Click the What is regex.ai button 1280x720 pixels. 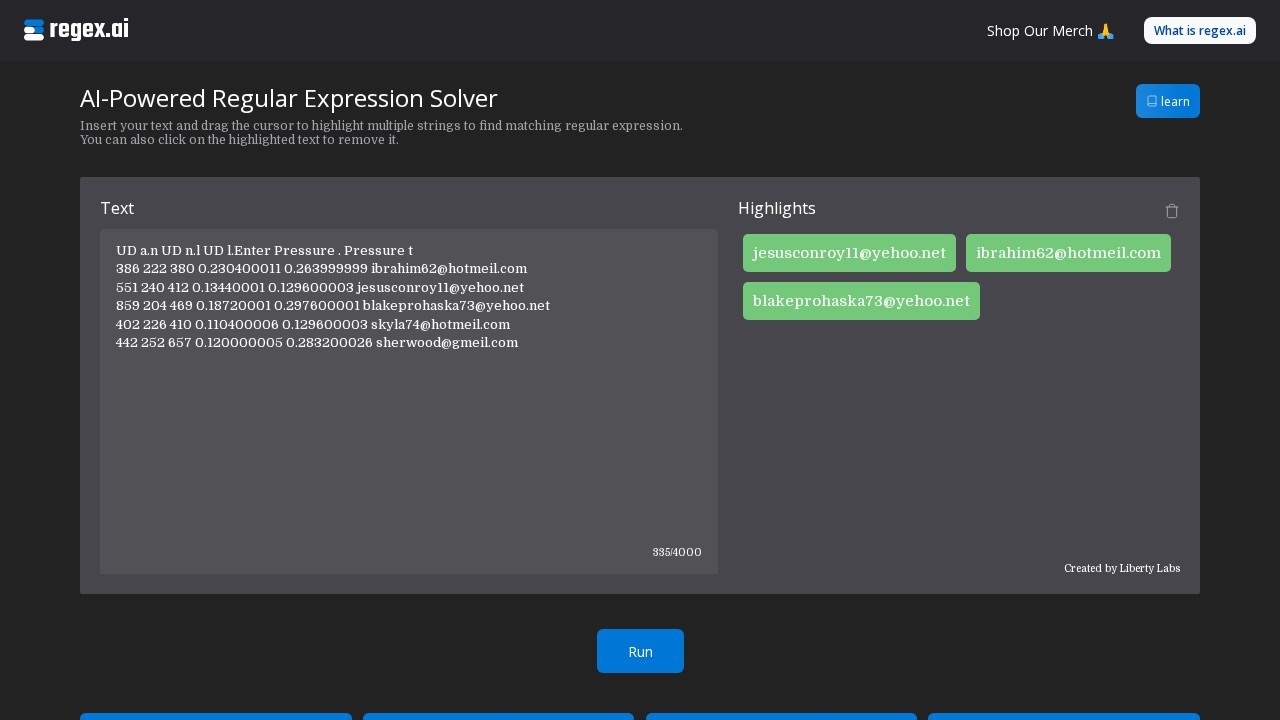(x=1200, y=30)
